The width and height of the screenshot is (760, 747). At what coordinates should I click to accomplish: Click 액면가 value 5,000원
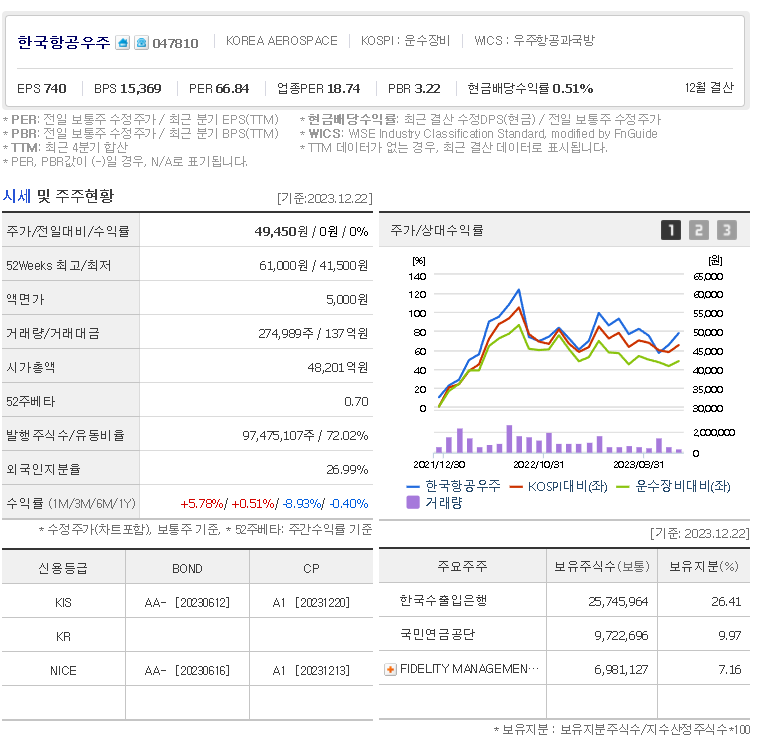[347, 300]
